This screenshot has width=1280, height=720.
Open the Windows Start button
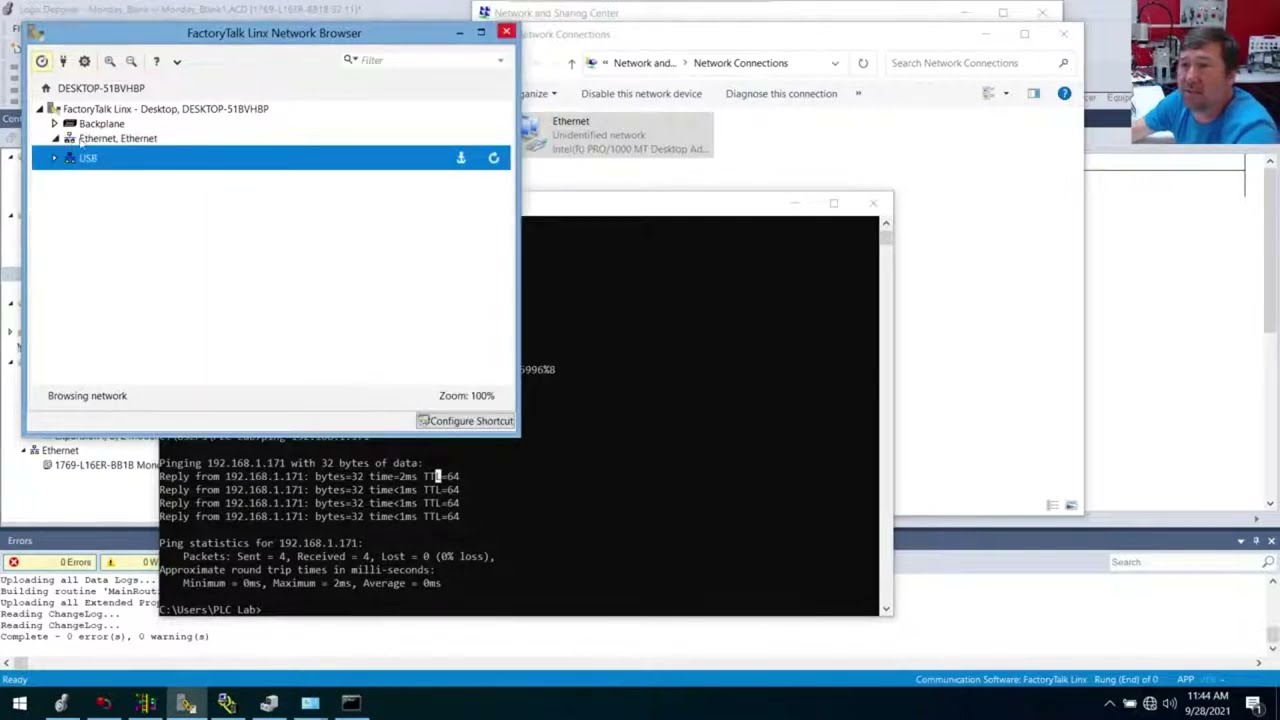point(19,703)
